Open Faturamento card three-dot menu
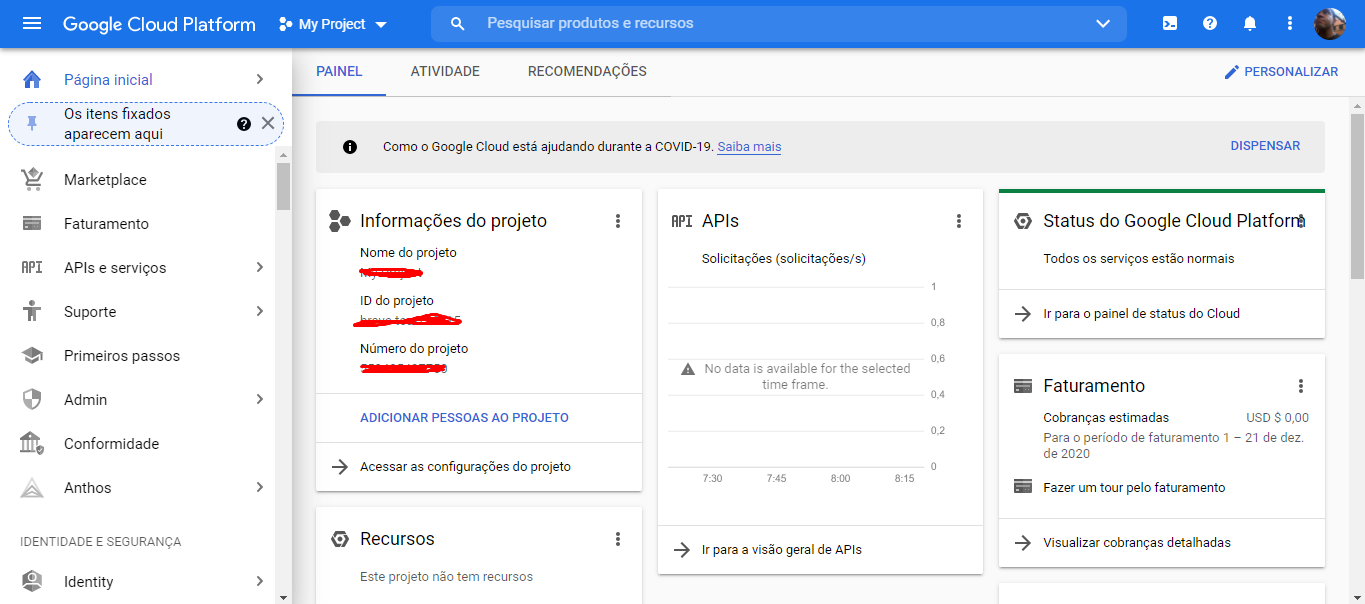The width and height of the screenshot is (1365, 604). pyautogui.click(x=1301, y=386)
